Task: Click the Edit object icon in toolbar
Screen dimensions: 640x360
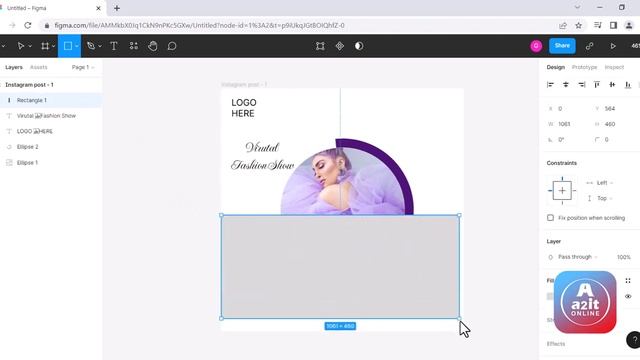Action: point(320,46)
